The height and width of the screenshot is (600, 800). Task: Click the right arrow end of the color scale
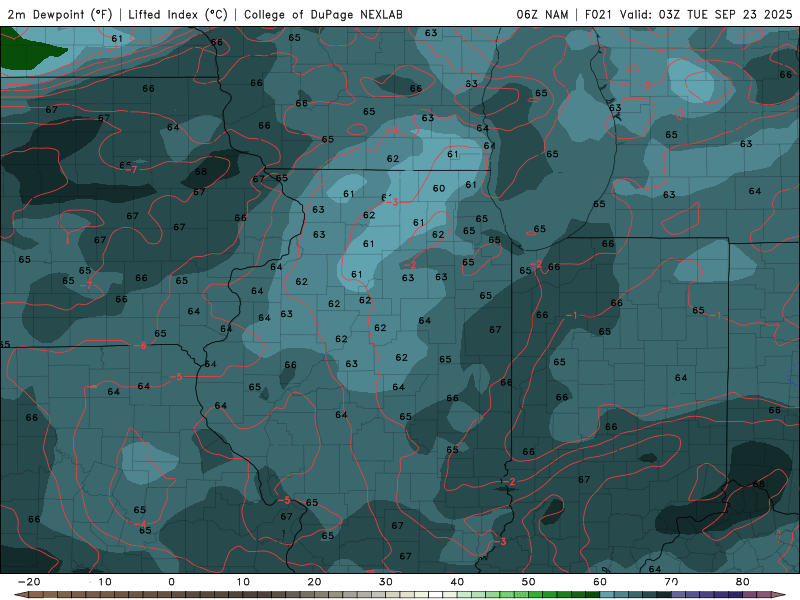[779, 595]
